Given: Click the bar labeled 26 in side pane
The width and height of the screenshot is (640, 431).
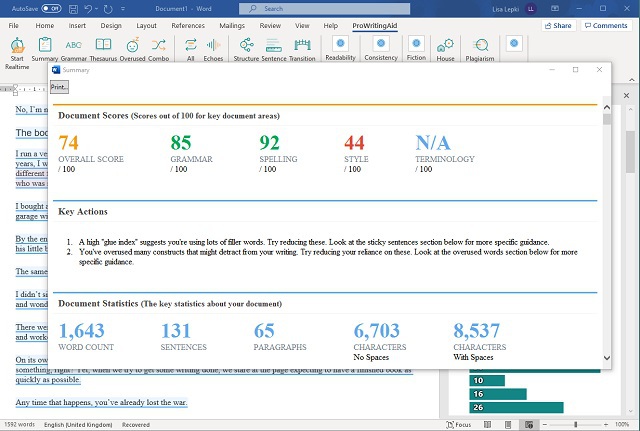Looking at the screenshot, I should click(516, 407).
